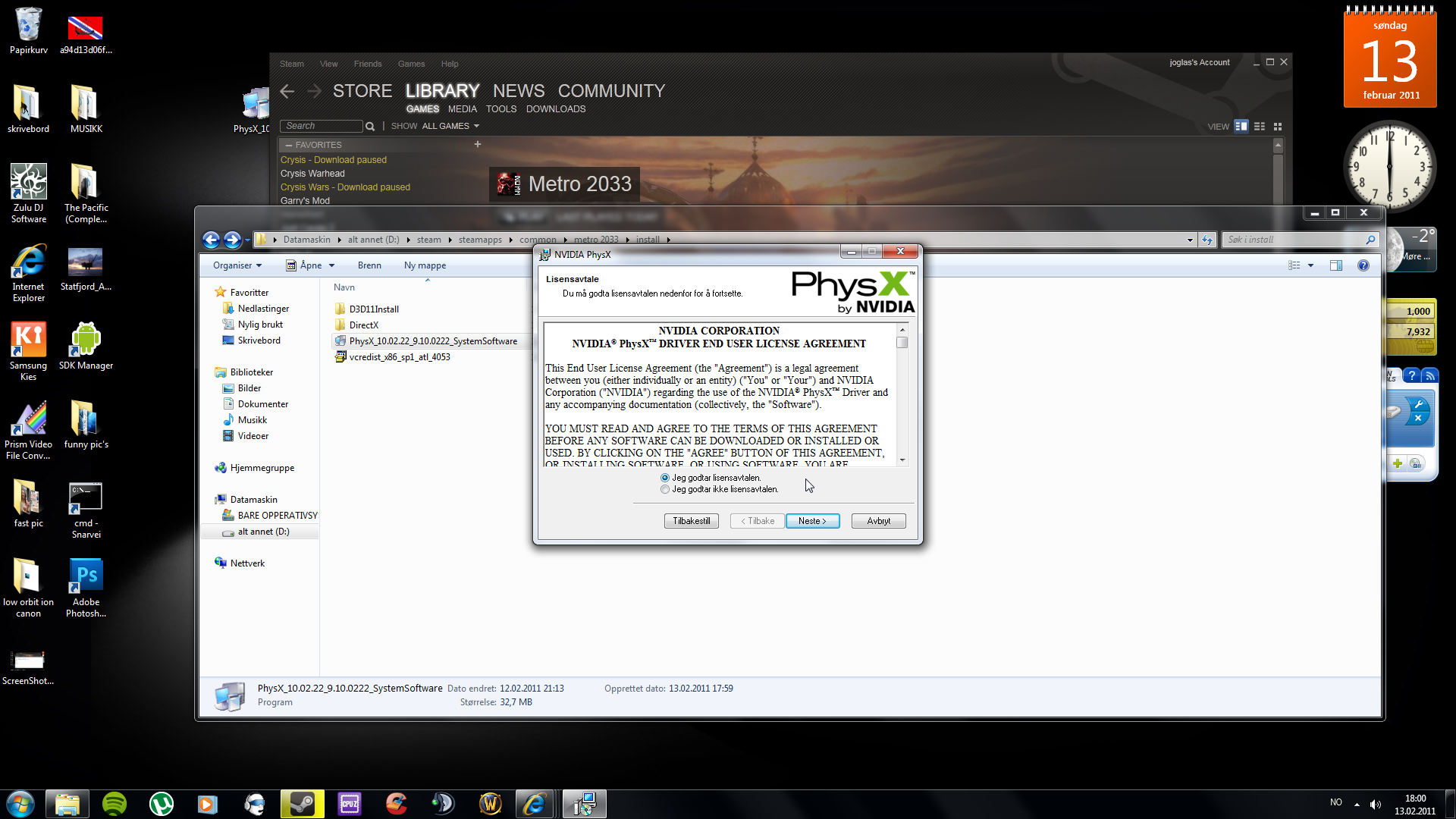The image size is (1456, 819).
Task: Switch to the Steam STORE tab
Action: pyautogui.click(x=362, y=91)
